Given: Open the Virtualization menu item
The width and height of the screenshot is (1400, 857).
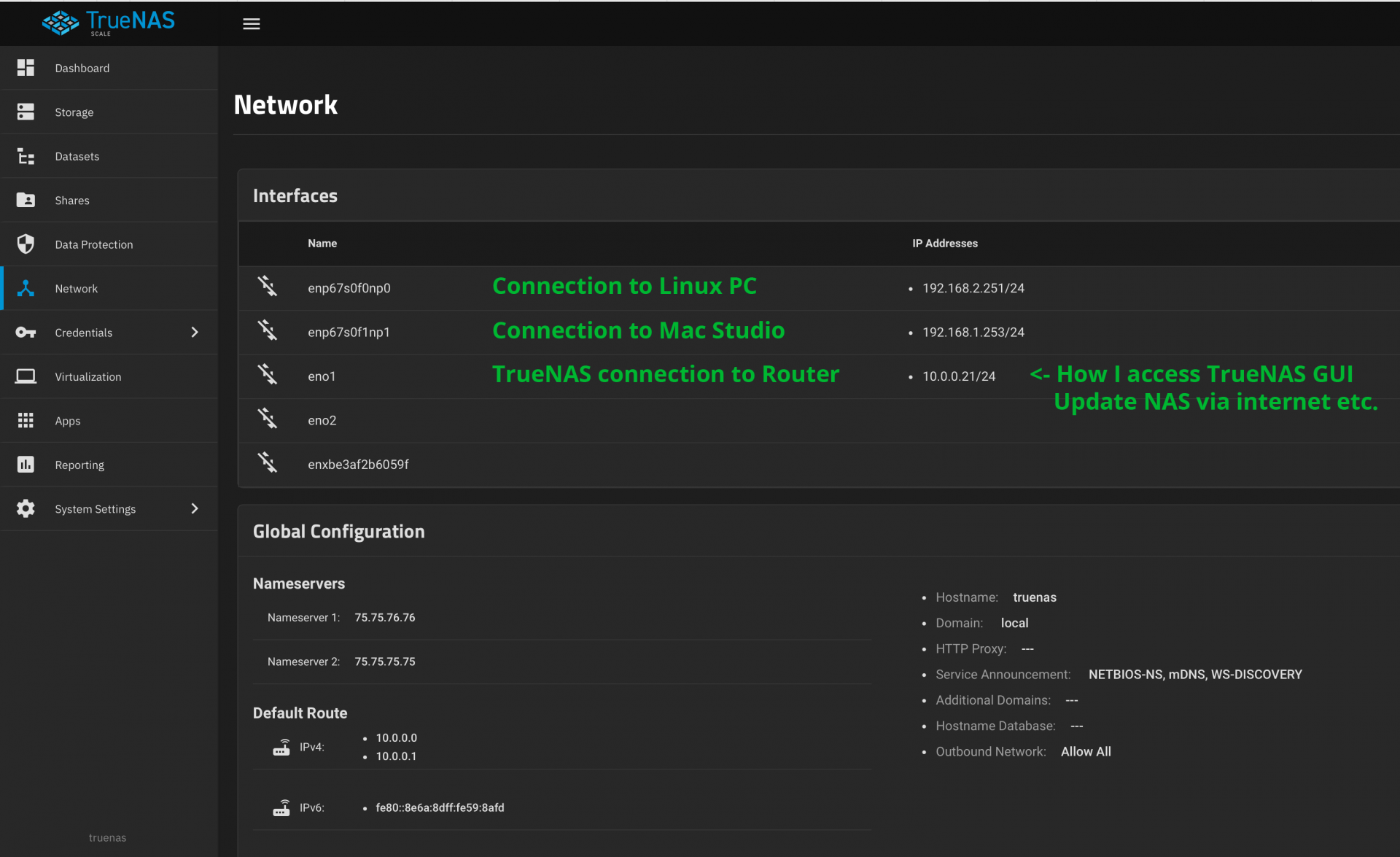Looking at the screenshot, I should coord(109,376).
